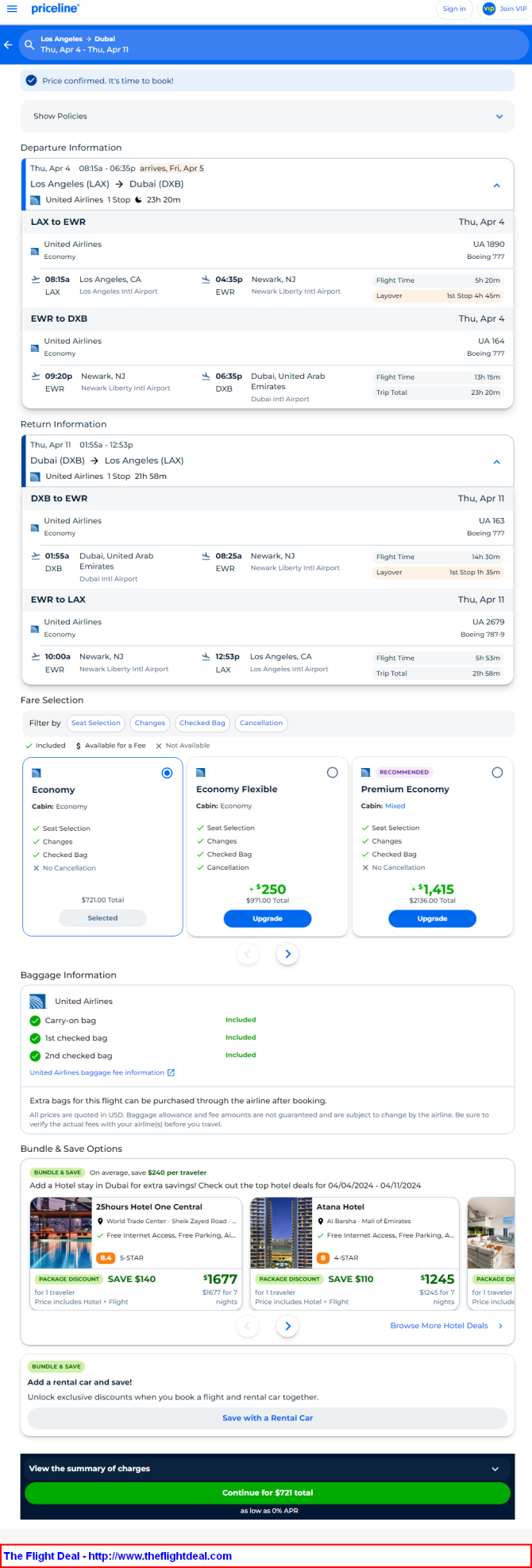Show next fare options with right arrow
The width and height of the screenshot is (532, 1568).
coord(287,954)
